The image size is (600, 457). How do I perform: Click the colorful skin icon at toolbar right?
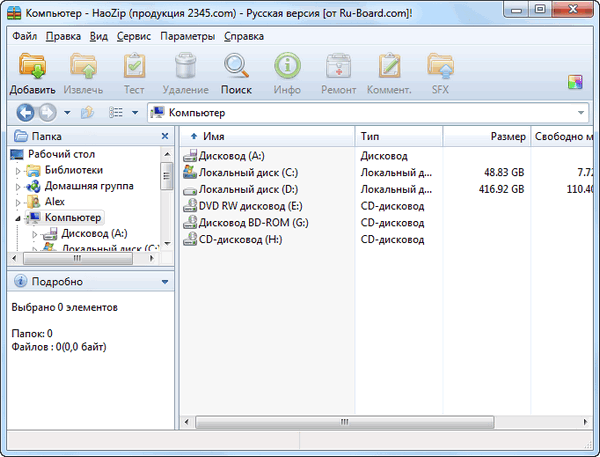tap(574, 82)
